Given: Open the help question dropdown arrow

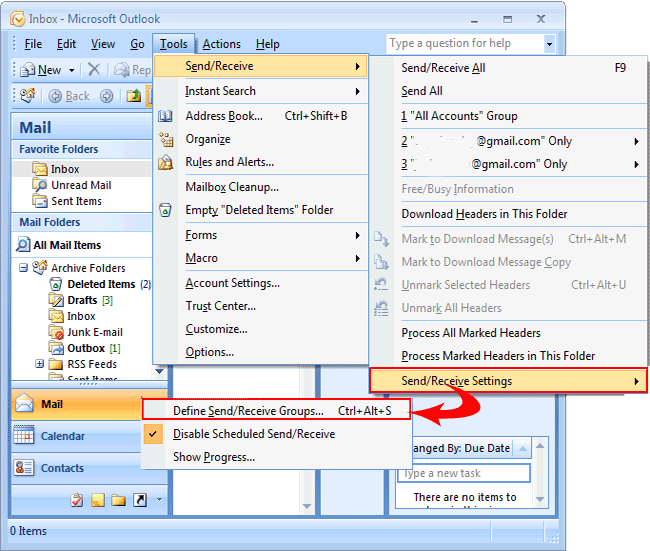Looking at the screenshot, I should [x=550, y=44].
